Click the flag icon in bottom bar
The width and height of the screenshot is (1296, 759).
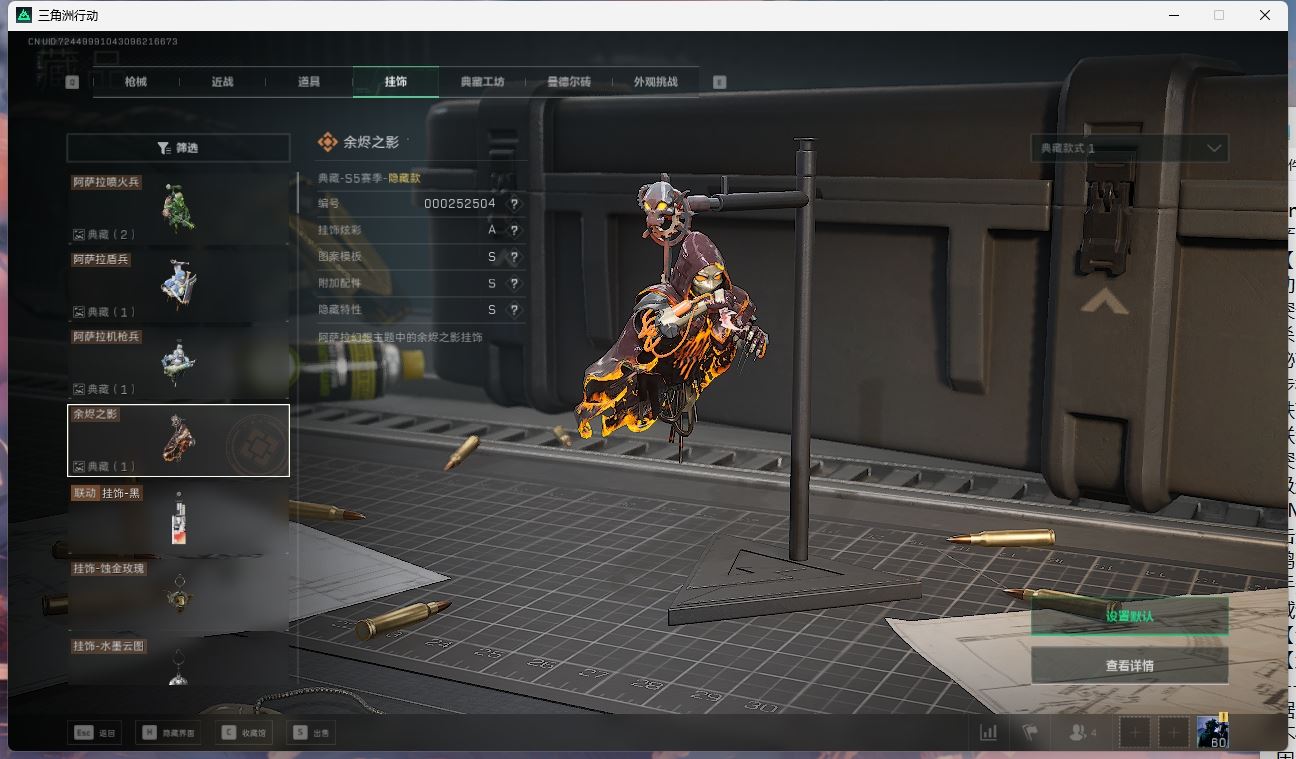click(1029, 733)
